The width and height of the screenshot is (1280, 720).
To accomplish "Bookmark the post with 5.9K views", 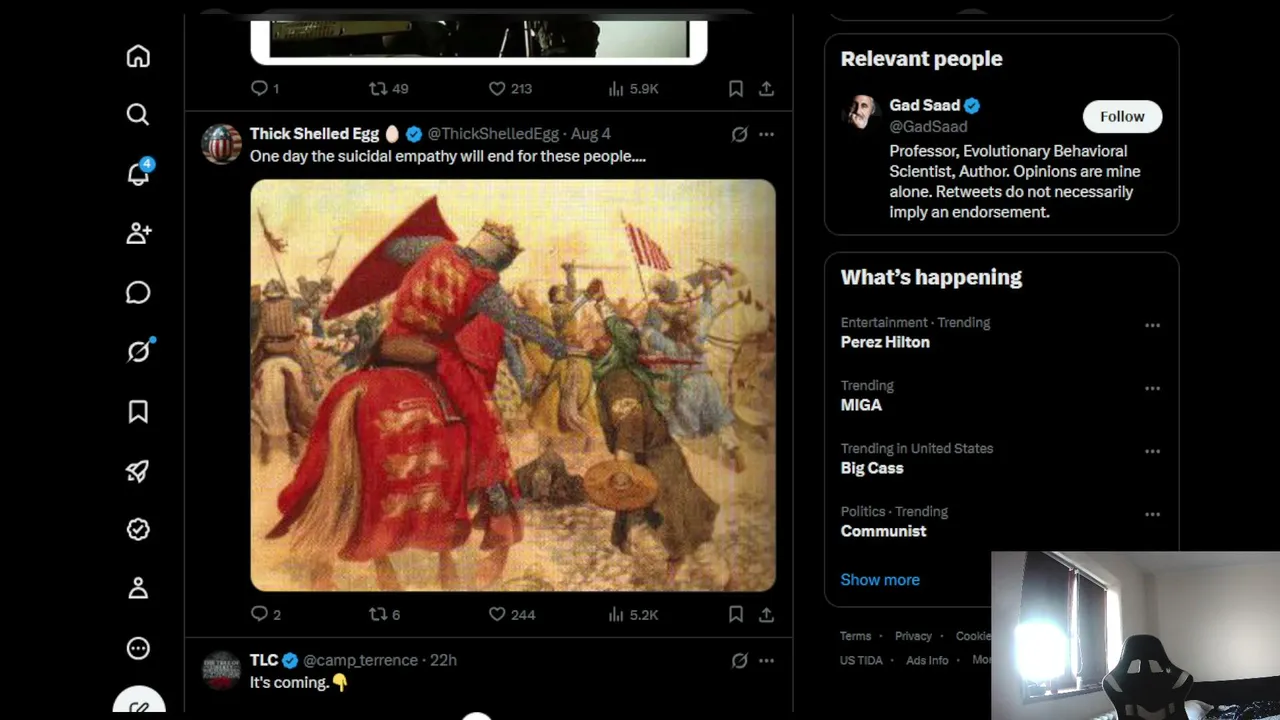I will click(736, 88).
